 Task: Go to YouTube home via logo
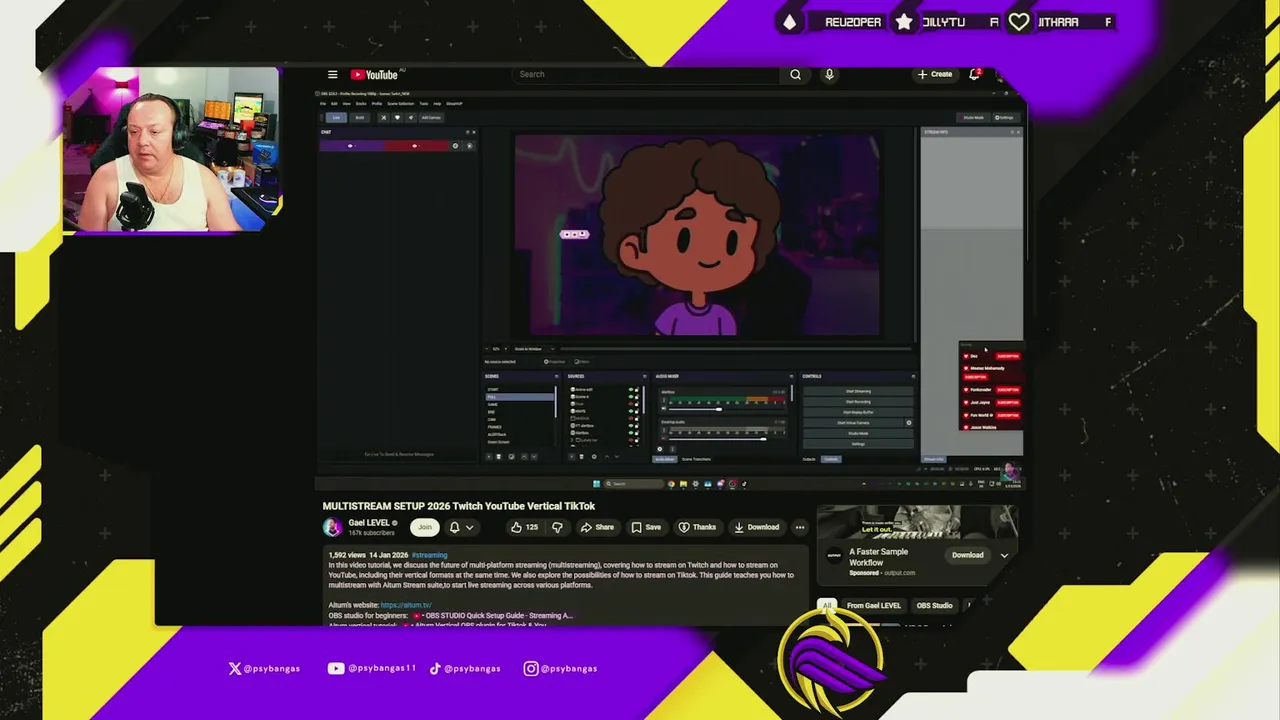[x=375, y=74]
